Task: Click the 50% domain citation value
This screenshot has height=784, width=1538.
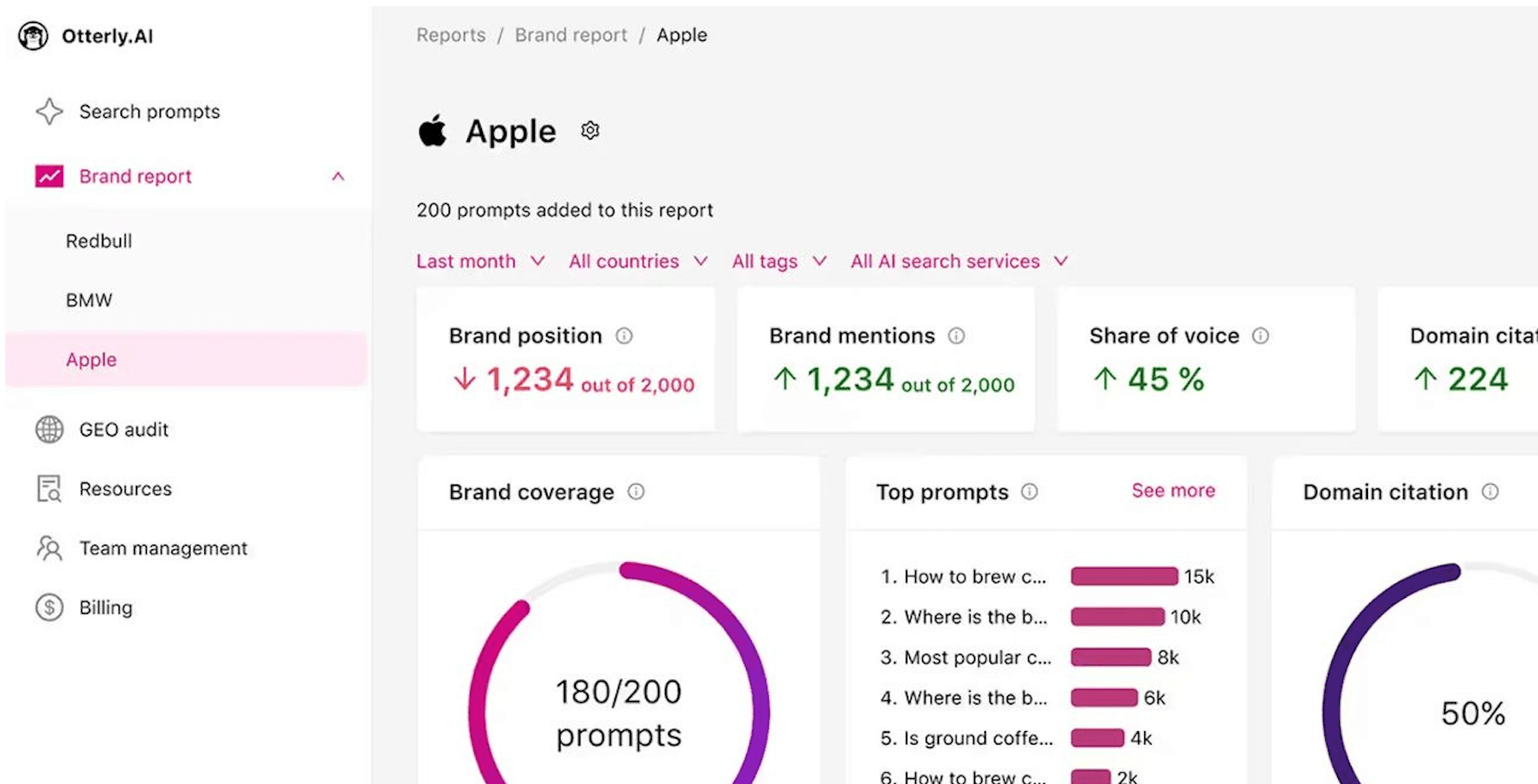Action: click(1473, 713)
